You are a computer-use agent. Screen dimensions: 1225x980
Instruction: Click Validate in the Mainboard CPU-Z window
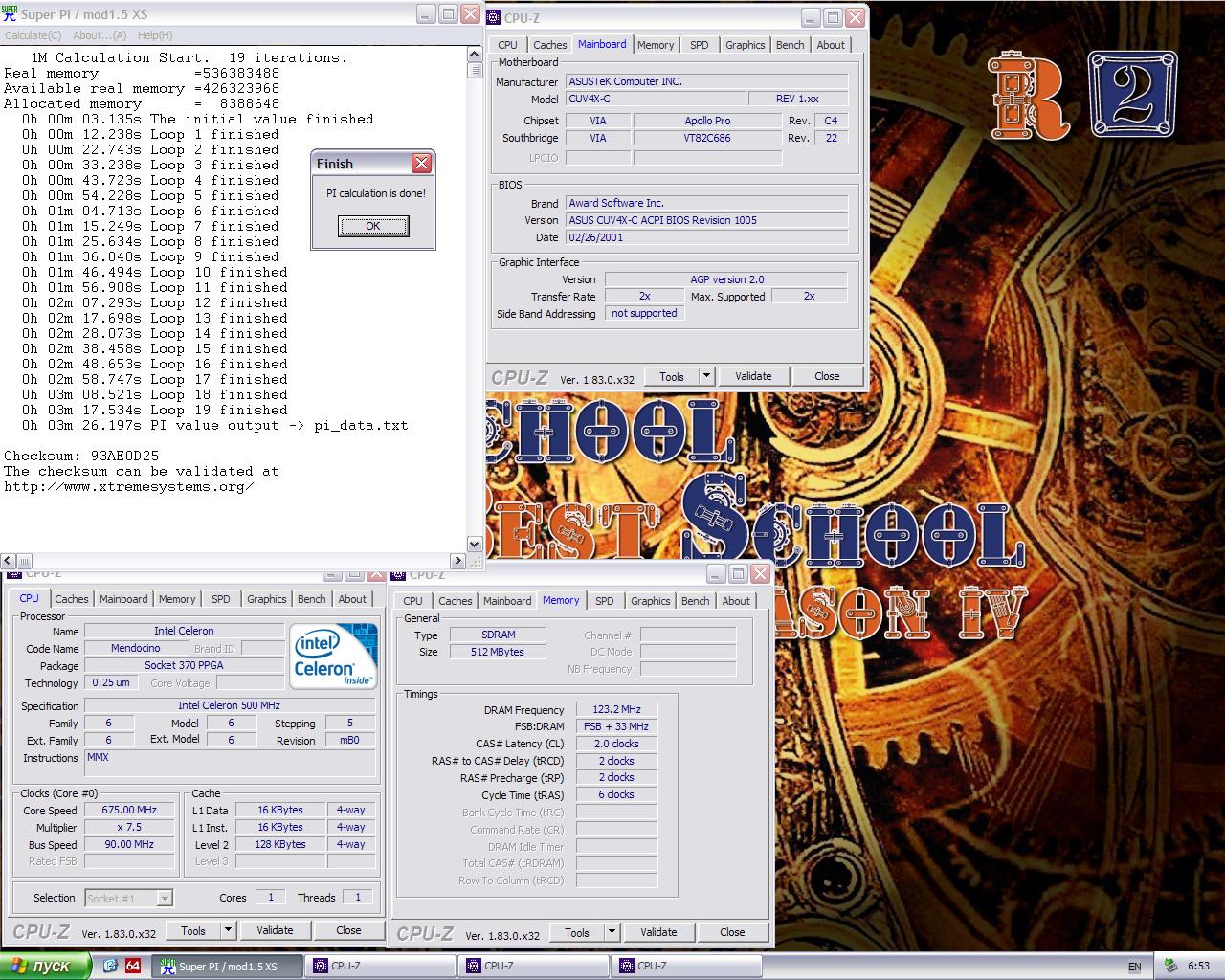tap(753, 377)
